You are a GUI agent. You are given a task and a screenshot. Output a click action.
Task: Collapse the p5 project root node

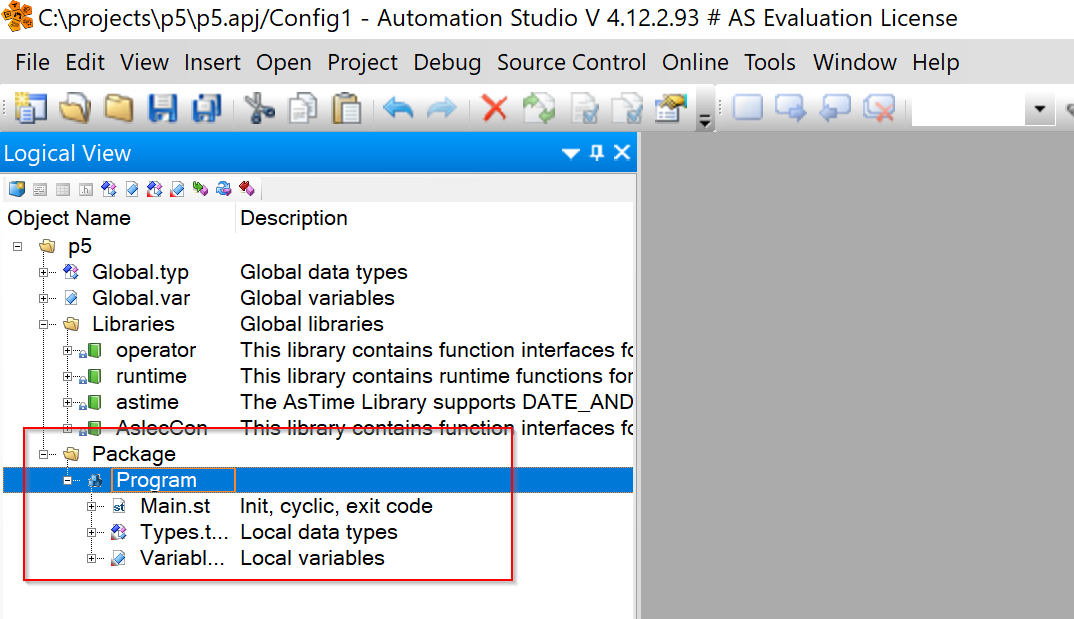click(18, 247)
